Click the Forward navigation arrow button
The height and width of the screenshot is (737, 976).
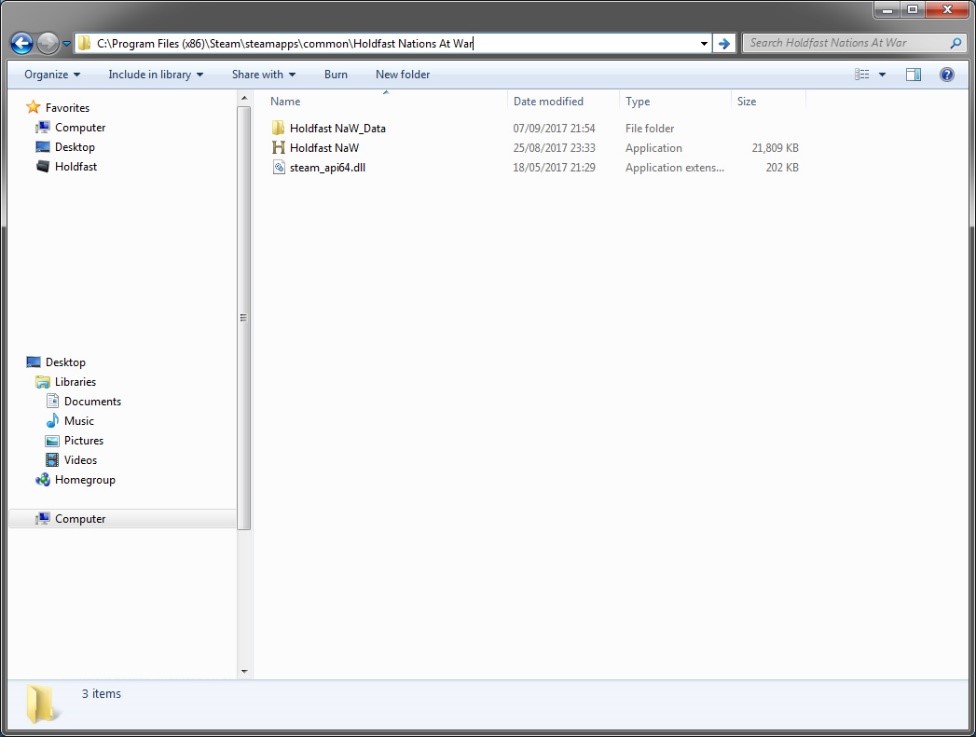click(x=48, y=43)
